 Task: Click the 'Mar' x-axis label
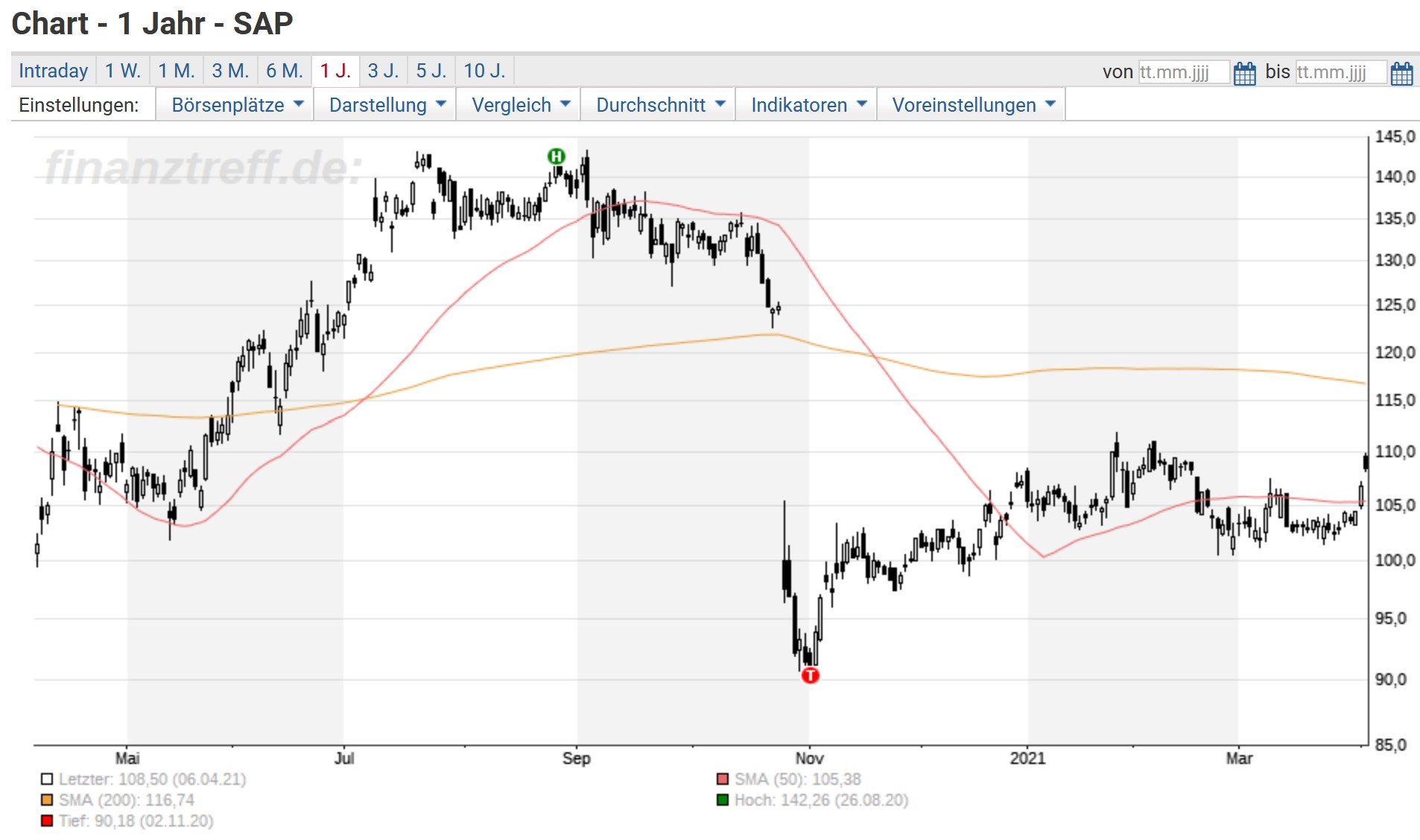(1239, 758)
